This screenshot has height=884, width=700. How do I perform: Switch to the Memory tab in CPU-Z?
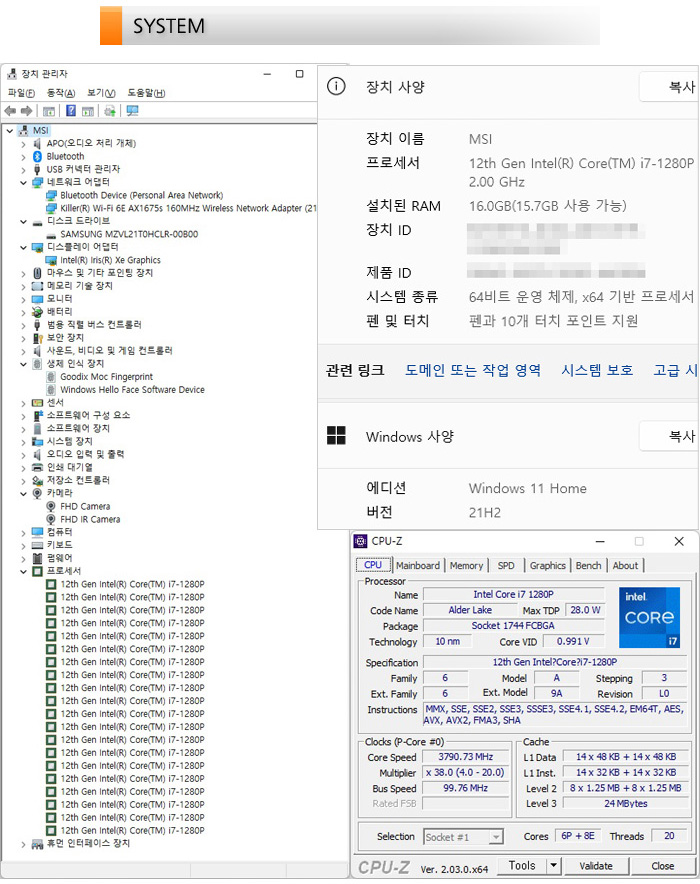(x=466, y=565)
